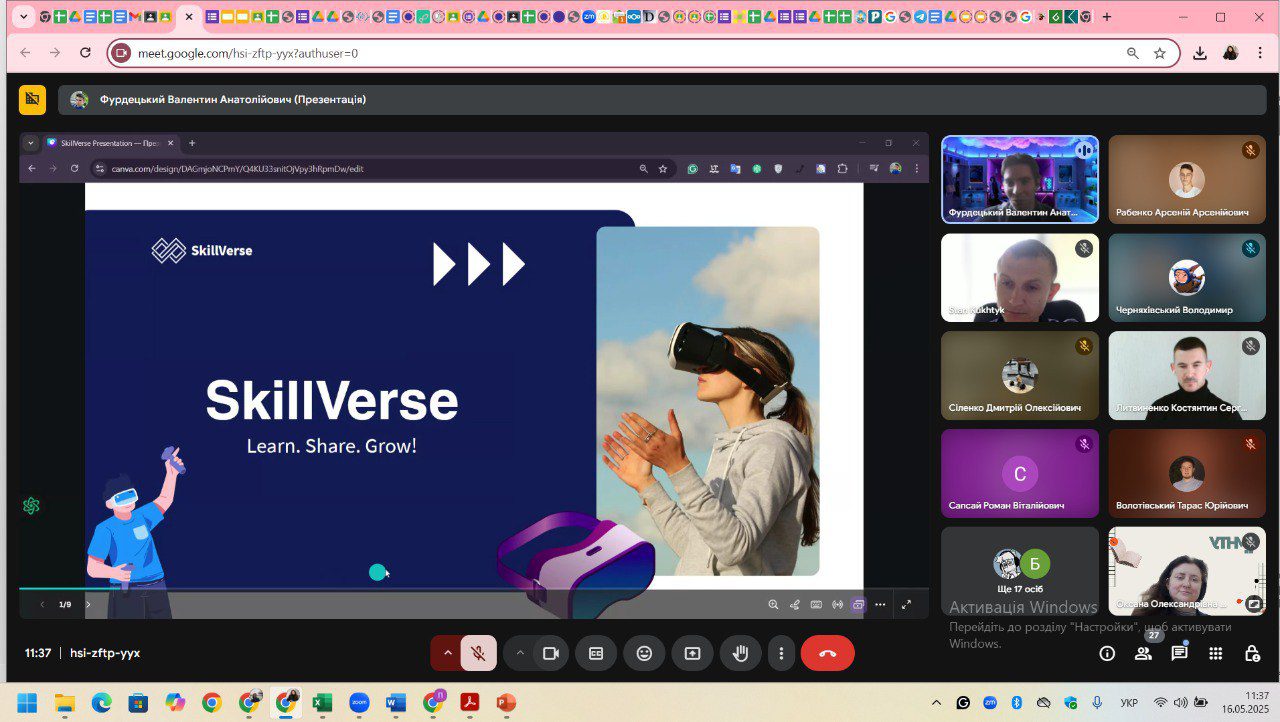
Task: Show hidden tray icons chevron
Action: tap(936, 703)
